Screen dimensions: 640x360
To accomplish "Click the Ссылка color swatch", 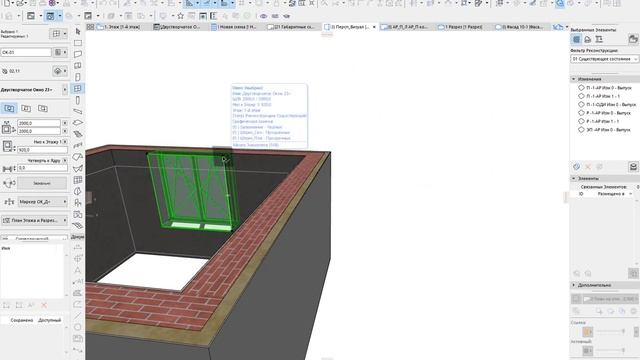I will tap(587, 331).
